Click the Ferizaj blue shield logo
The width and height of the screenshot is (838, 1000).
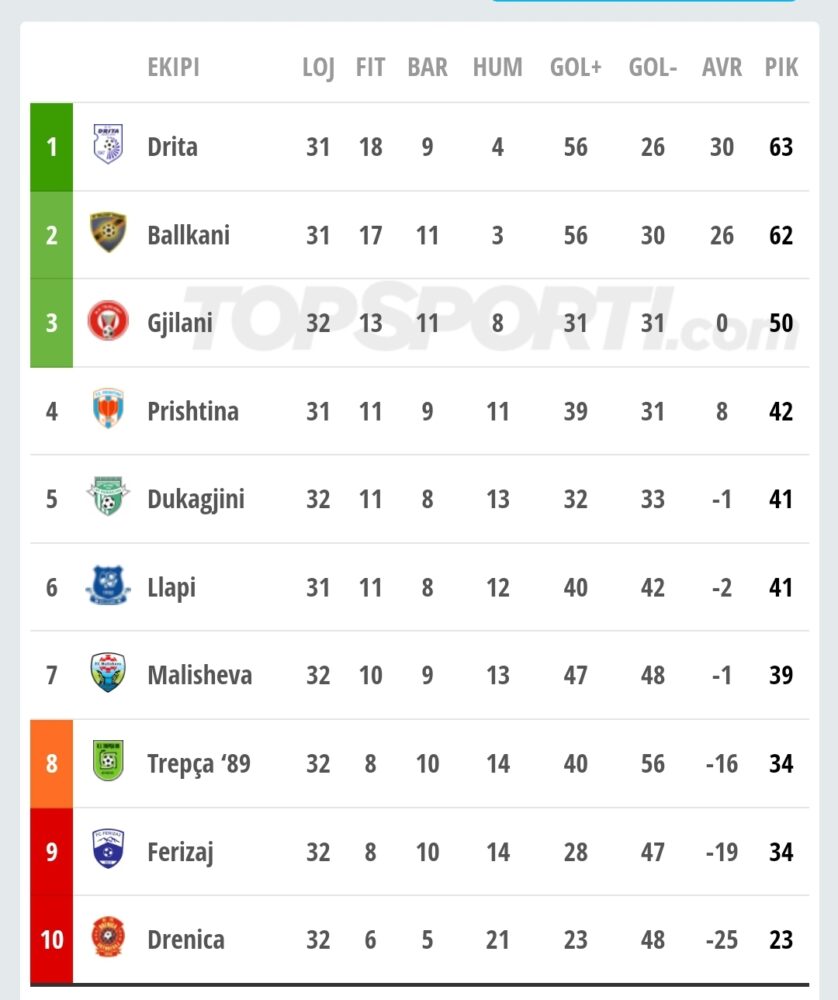(x=108, y=849)
